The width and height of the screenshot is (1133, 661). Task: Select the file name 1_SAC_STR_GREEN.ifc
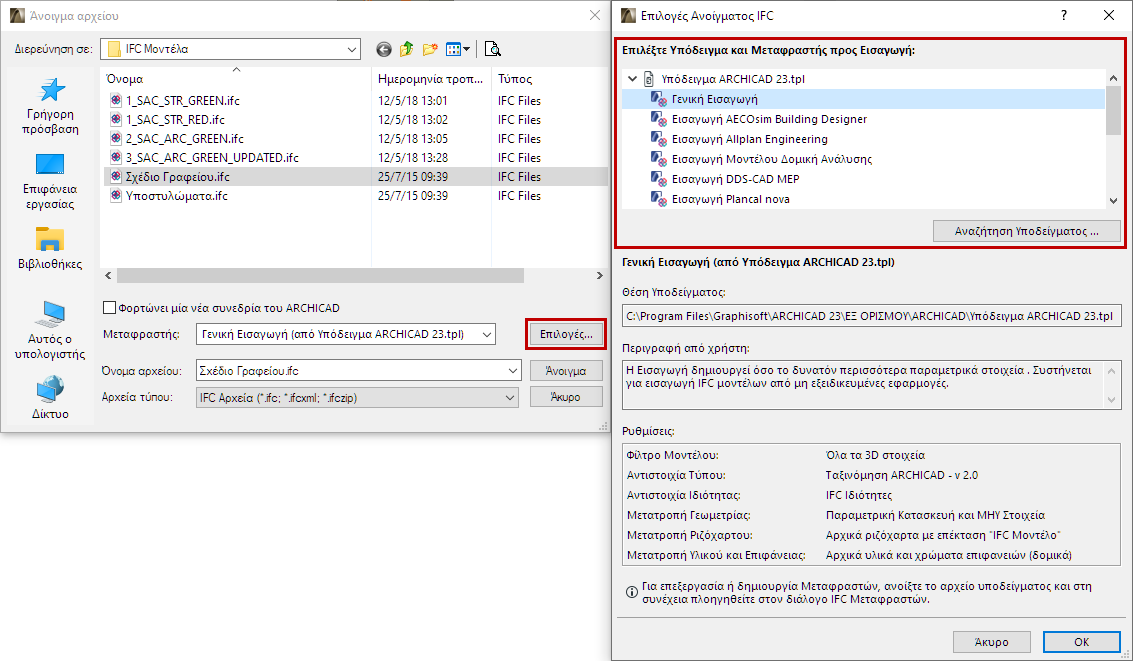click(183, 100)
